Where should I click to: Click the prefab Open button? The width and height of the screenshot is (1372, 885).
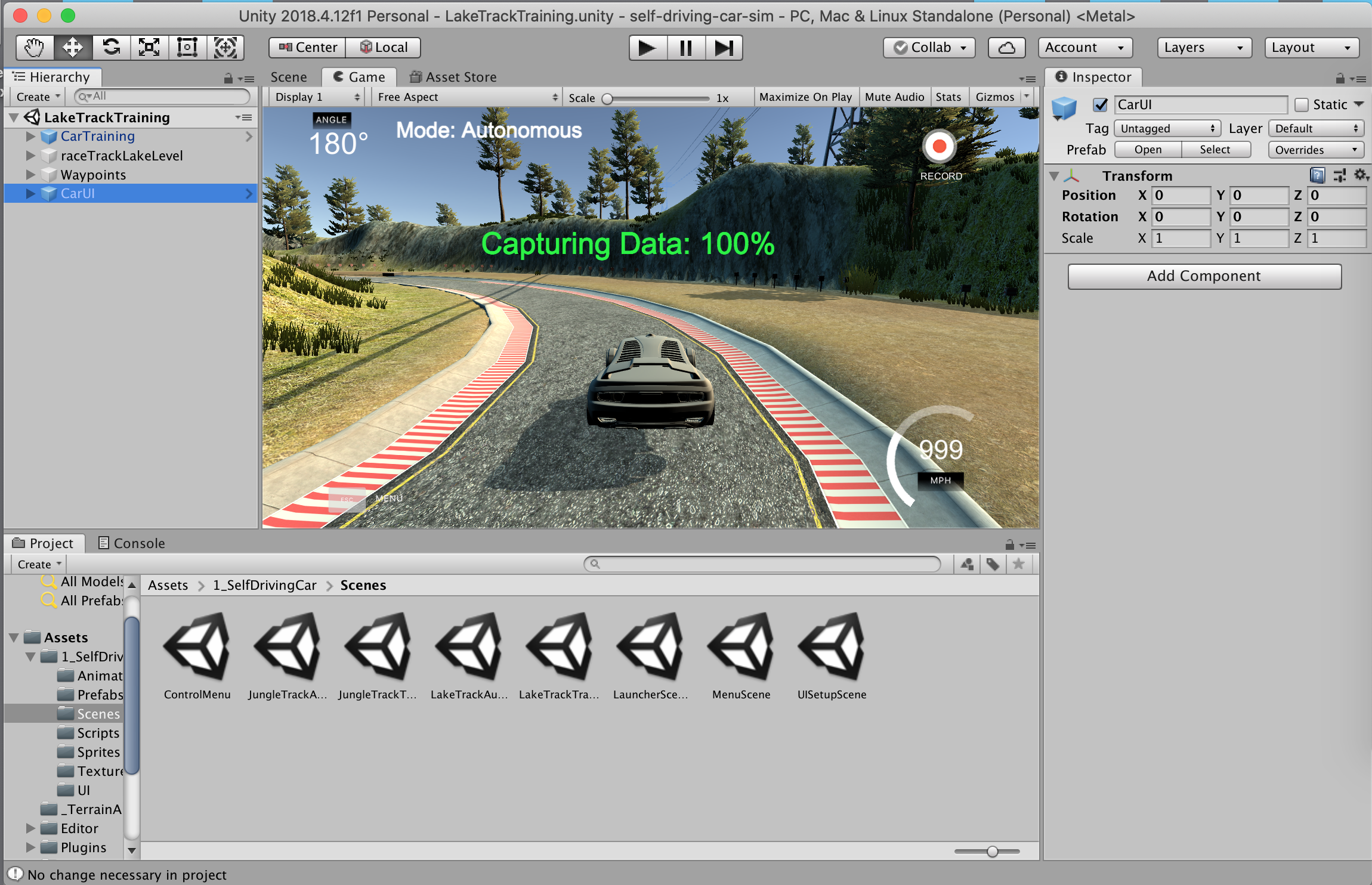1148,150
